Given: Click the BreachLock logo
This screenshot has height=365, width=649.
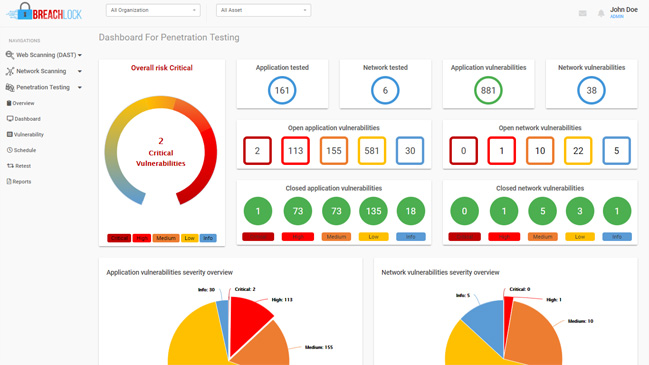Looking at the screenshot, I should pyautogui.click(x=44, y=12).
